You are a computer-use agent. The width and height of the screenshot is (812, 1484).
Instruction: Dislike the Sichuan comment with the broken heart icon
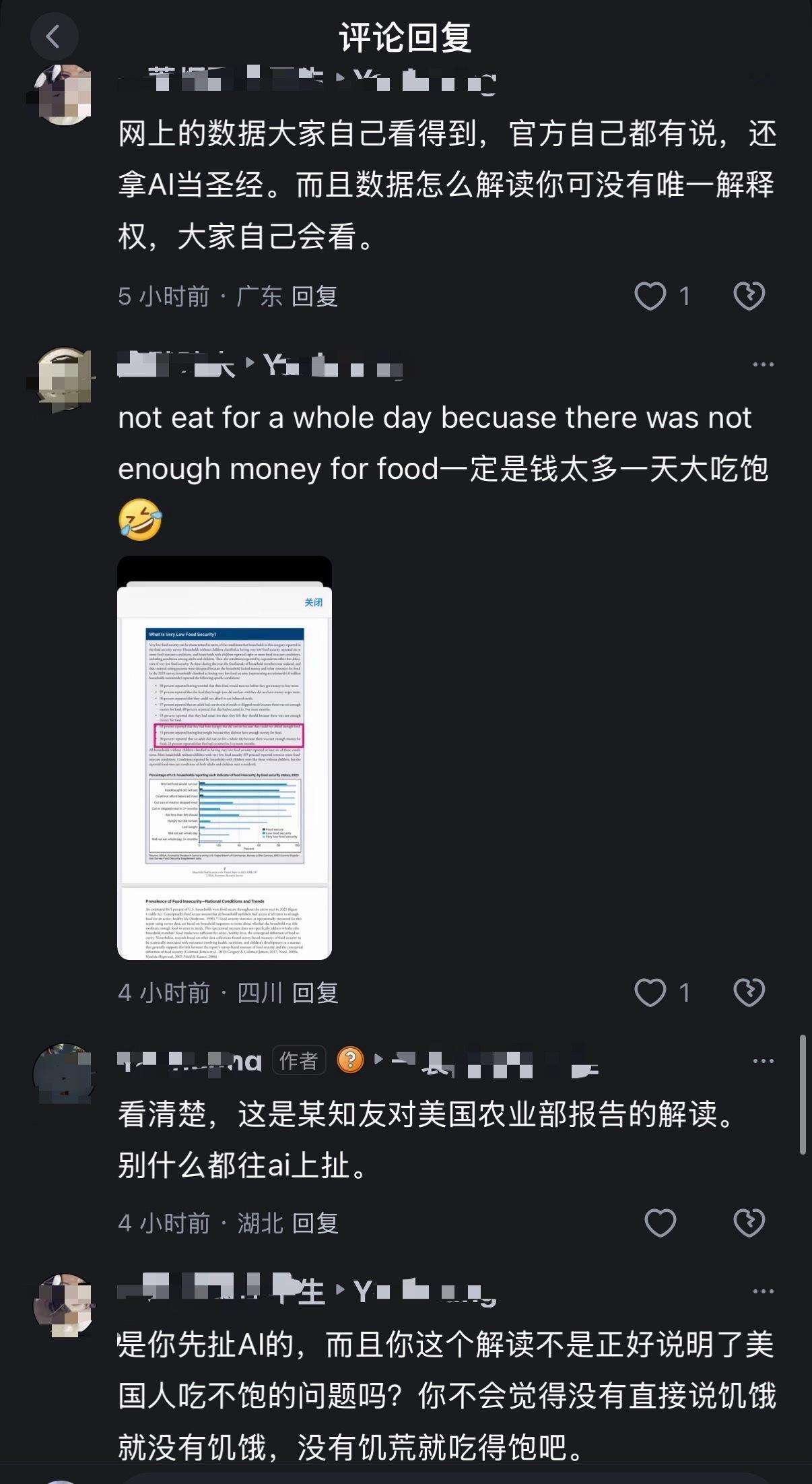(x=749, y=992)
